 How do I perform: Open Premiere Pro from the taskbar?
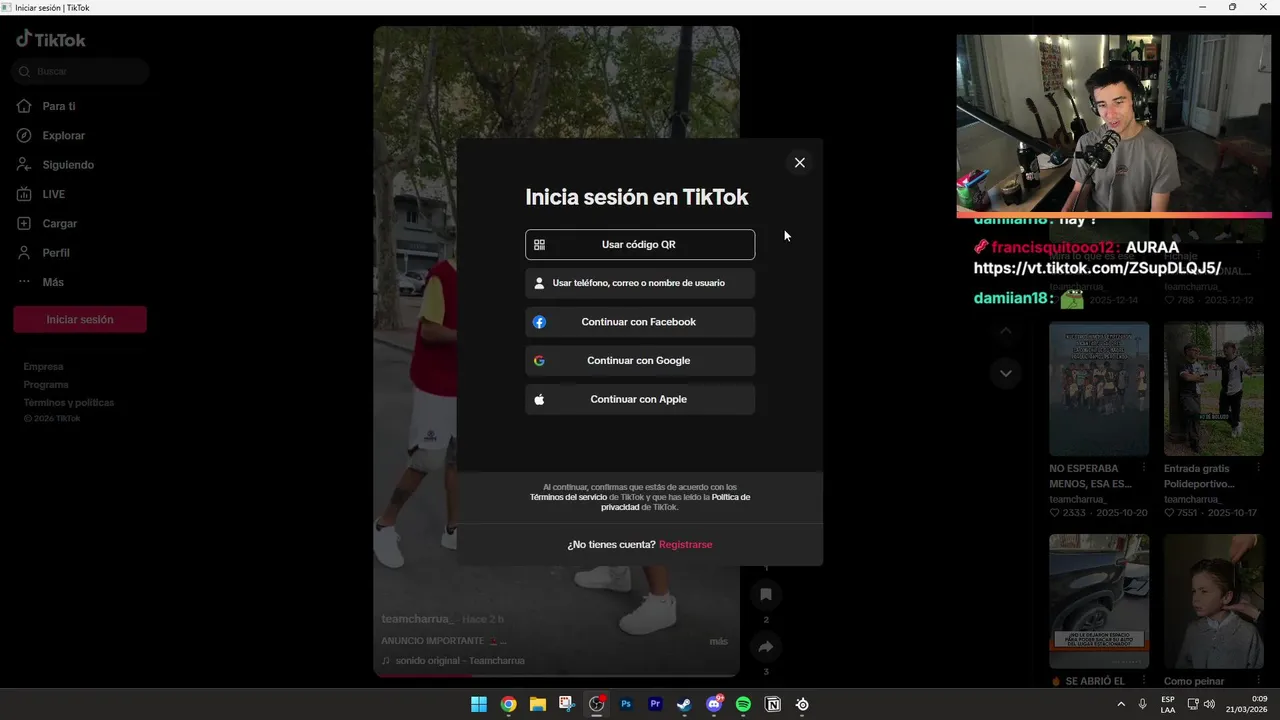pos(655,704)
